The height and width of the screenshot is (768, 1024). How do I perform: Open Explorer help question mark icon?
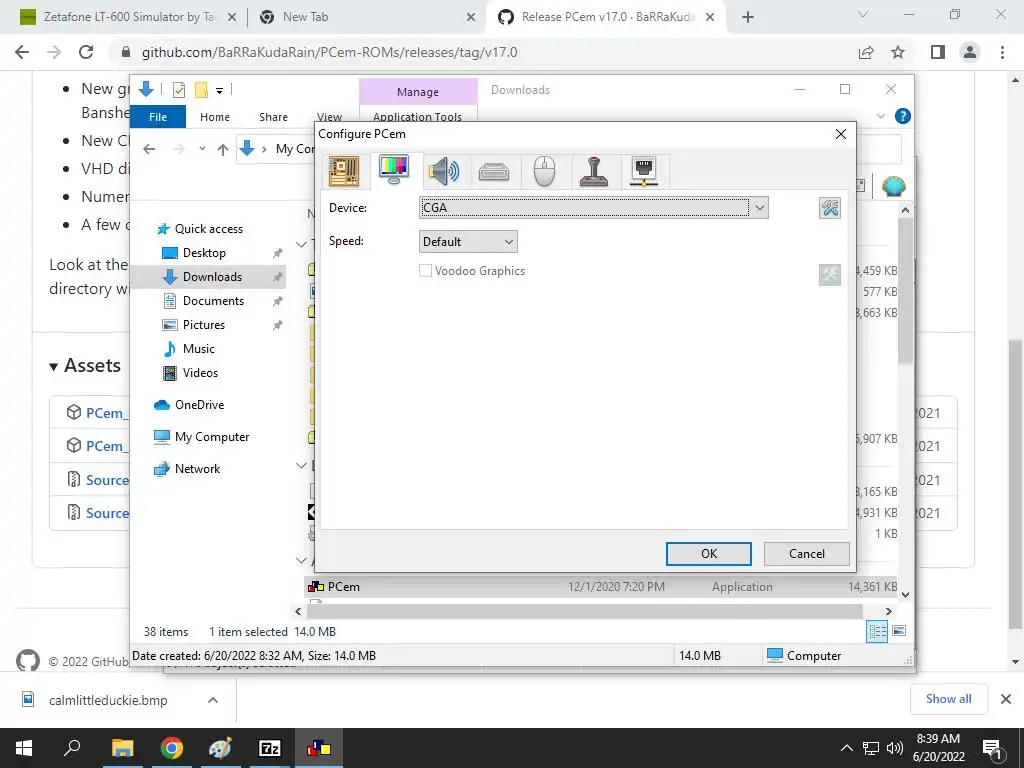(x=903, y=116)
